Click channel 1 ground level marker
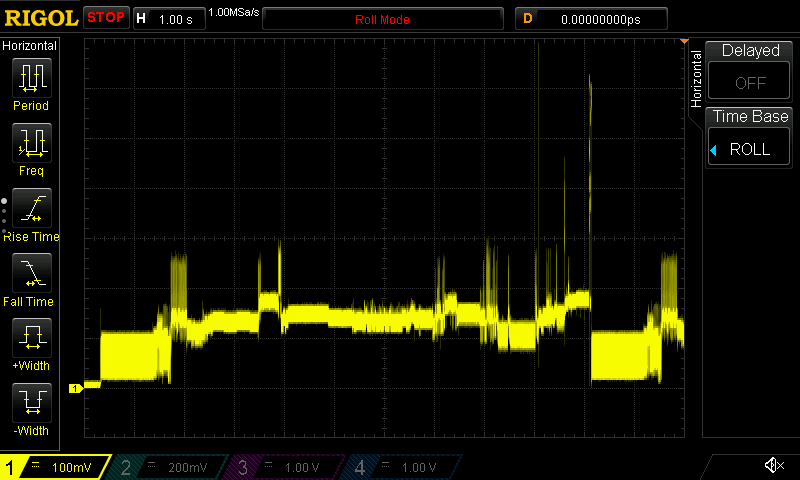 tap(74, 388)
